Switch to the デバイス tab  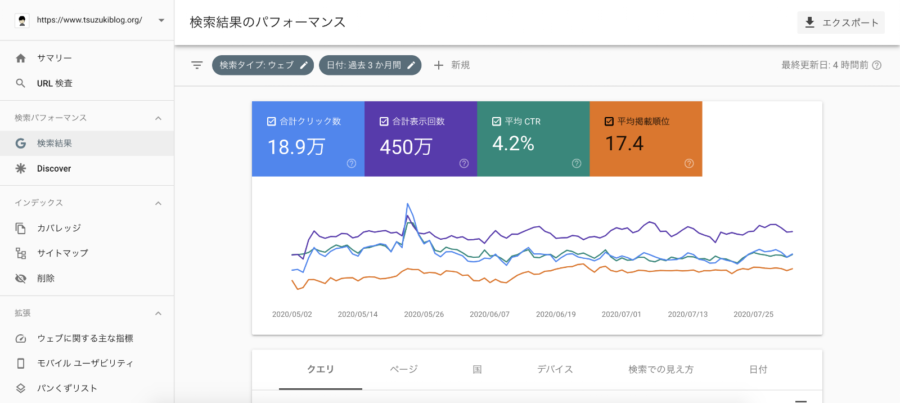tap(554, 370)
